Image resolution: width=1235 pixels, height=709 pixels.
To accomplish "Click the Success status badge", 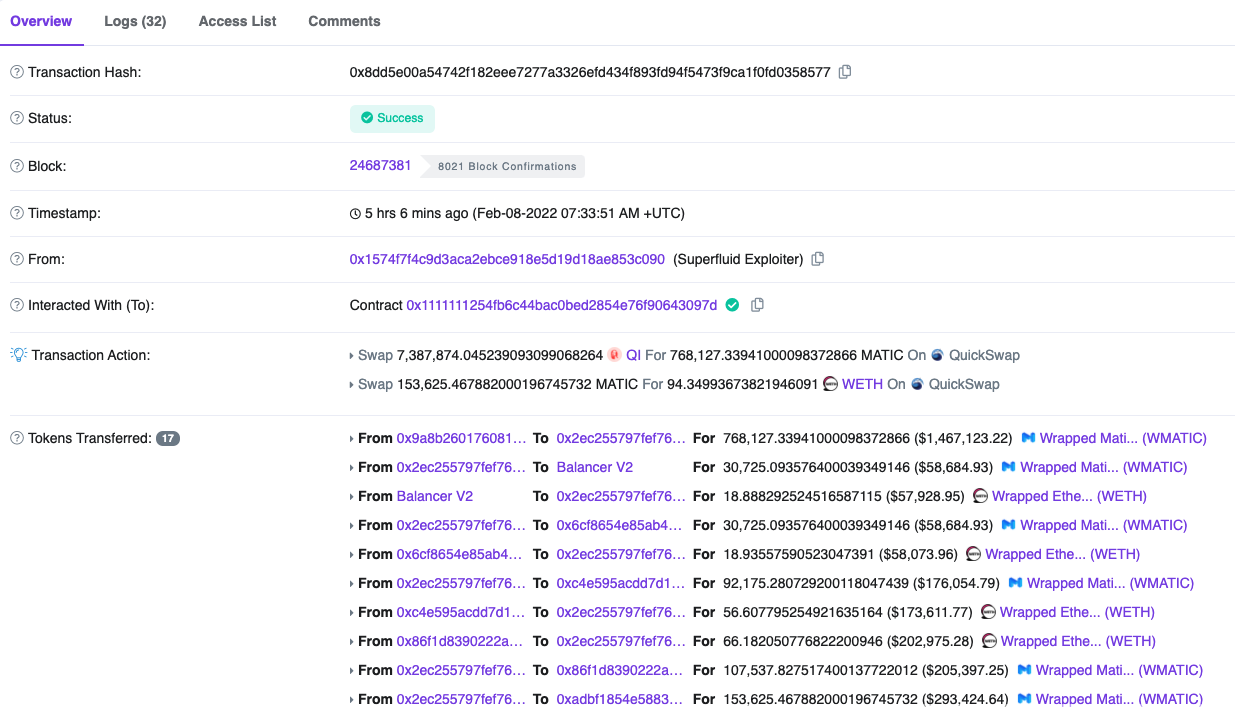I will [392, 118].
